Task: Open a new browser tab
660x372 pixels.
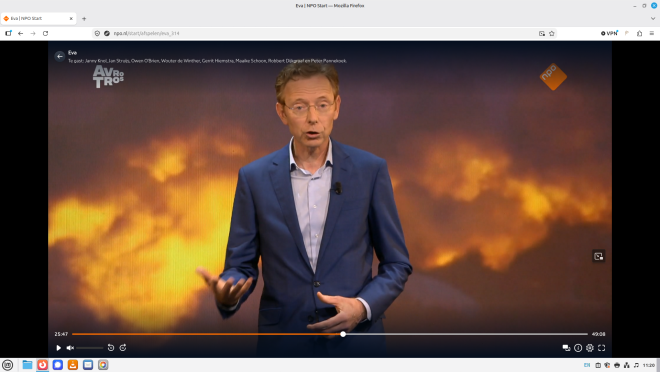Action: [84, 19]
